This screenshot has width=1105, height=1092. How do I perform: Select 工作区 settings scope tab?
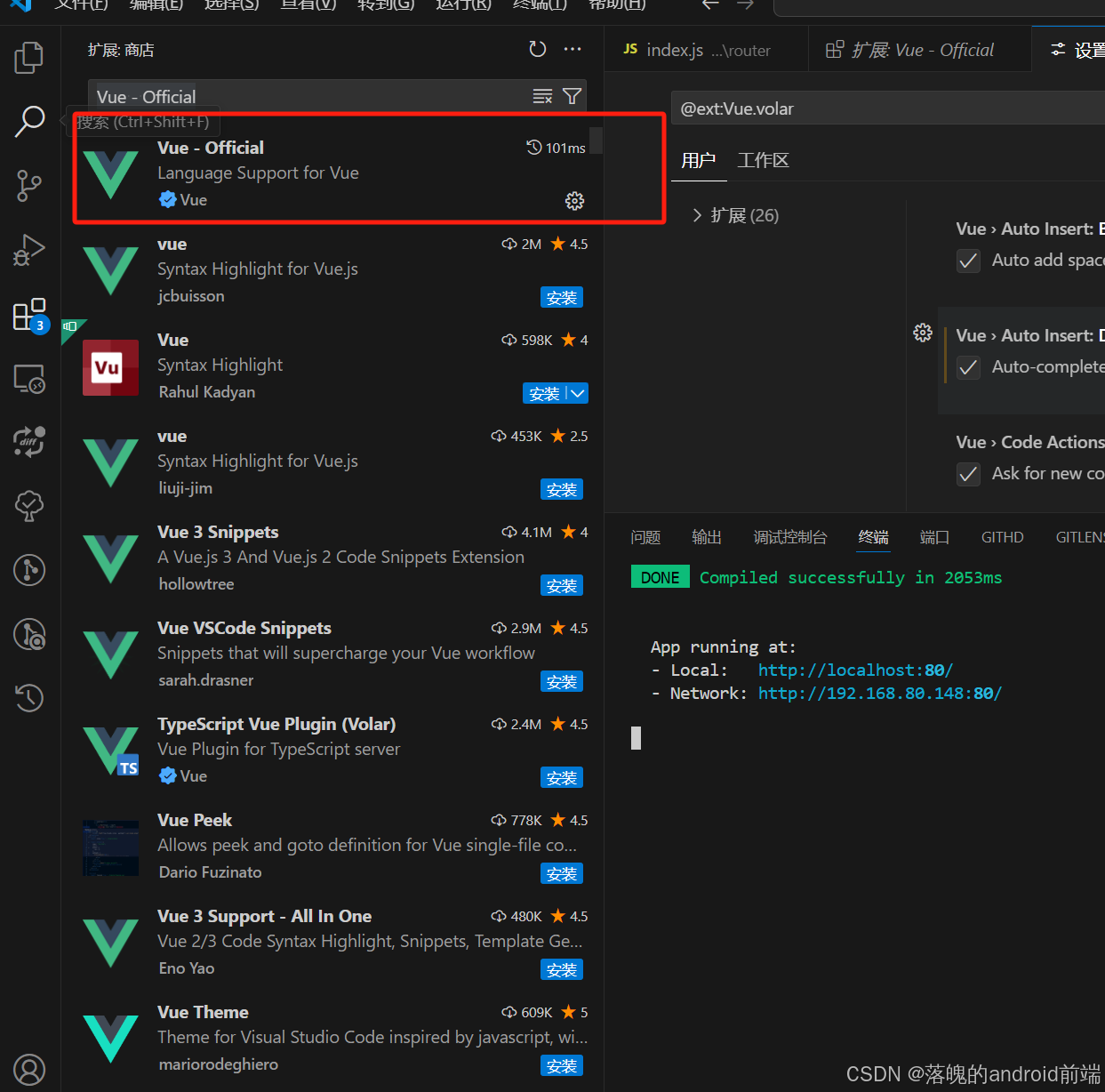click(x=763, y=160)
